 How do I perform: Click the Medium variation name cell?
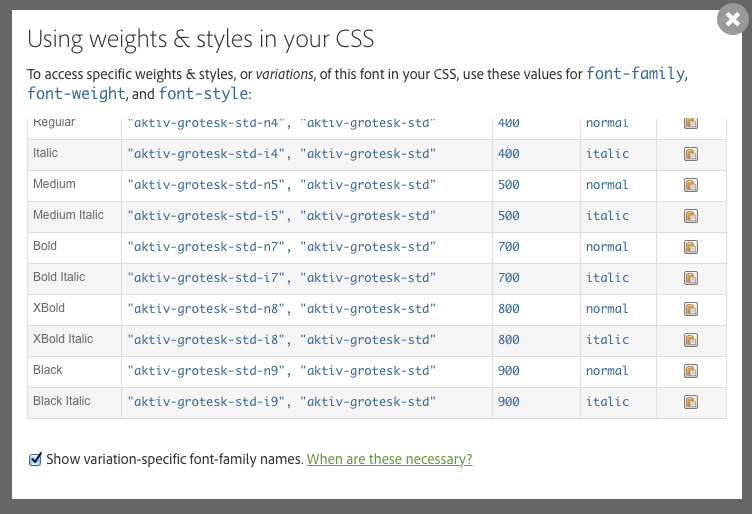pyautogui.click(x=74, y=186)
